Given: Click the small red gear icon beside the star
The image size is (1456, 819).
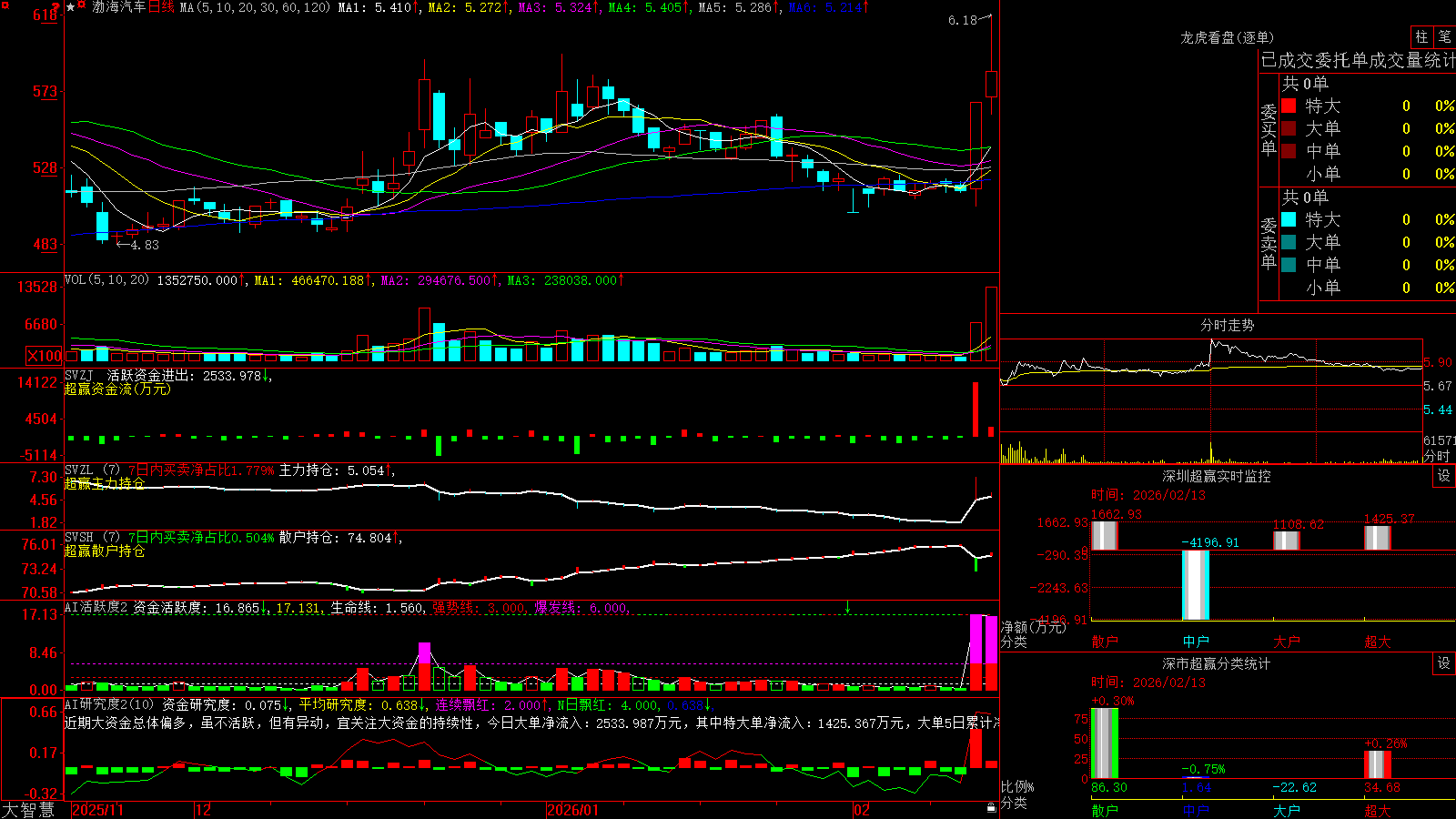Looking at the screenshot, I should pos(82,5).
